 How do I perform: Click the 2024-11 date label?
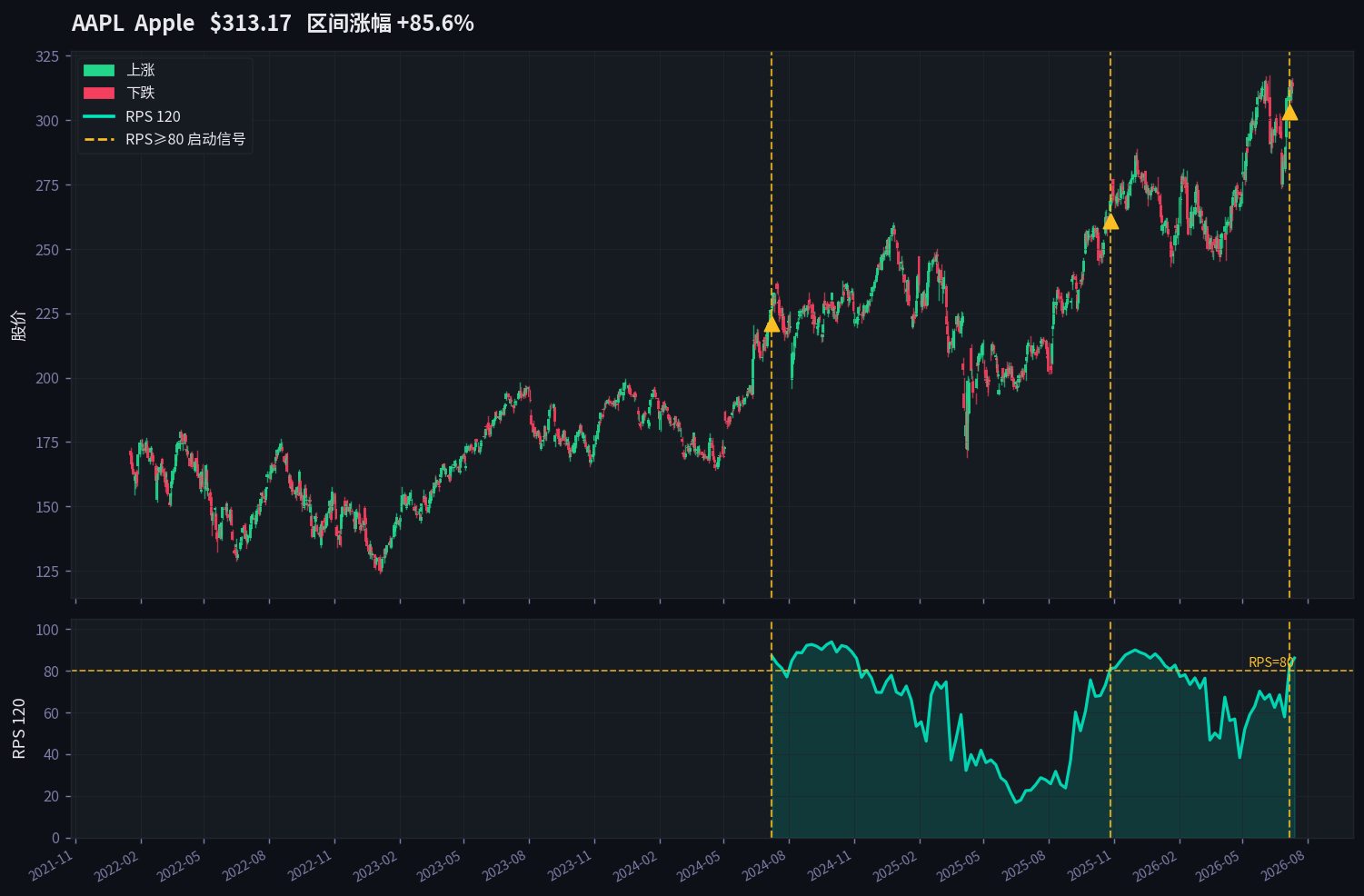click(831, 866)
